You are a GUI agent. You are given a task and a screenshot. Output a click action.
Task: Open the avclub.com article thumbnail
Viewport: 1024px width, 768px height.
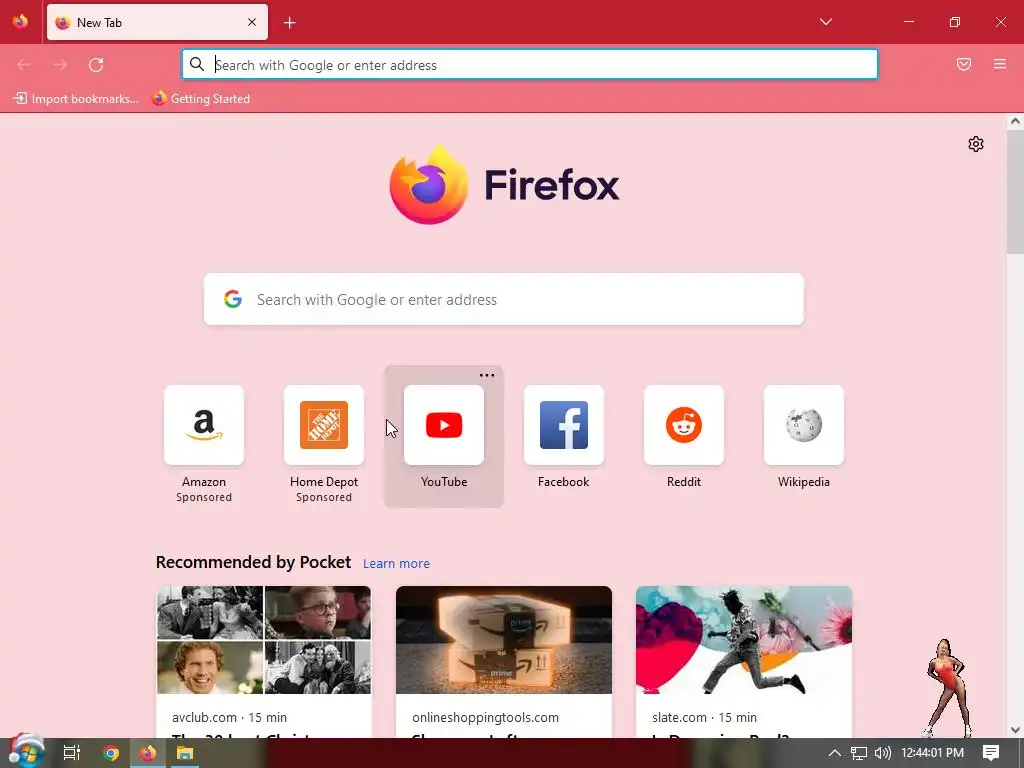pos(264,640)
